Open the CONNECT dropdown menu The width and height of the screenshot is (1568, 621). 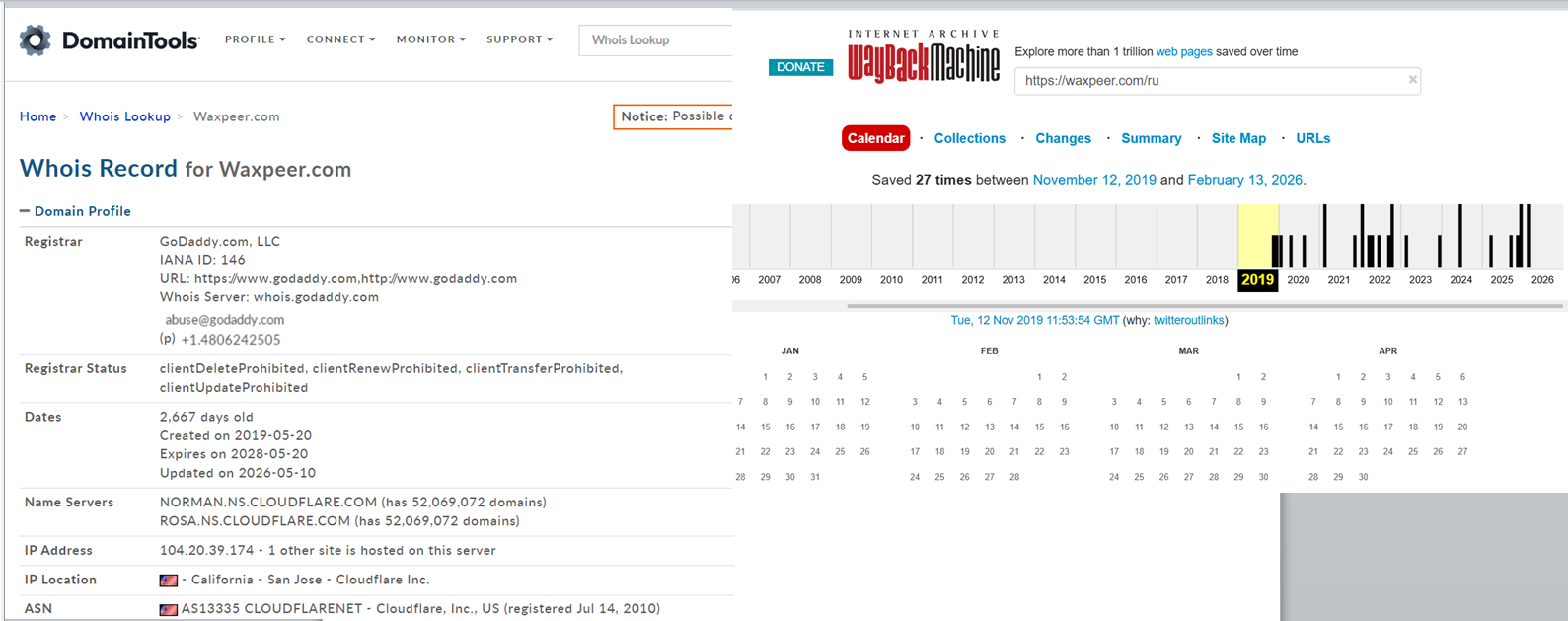tap(340, 39)
